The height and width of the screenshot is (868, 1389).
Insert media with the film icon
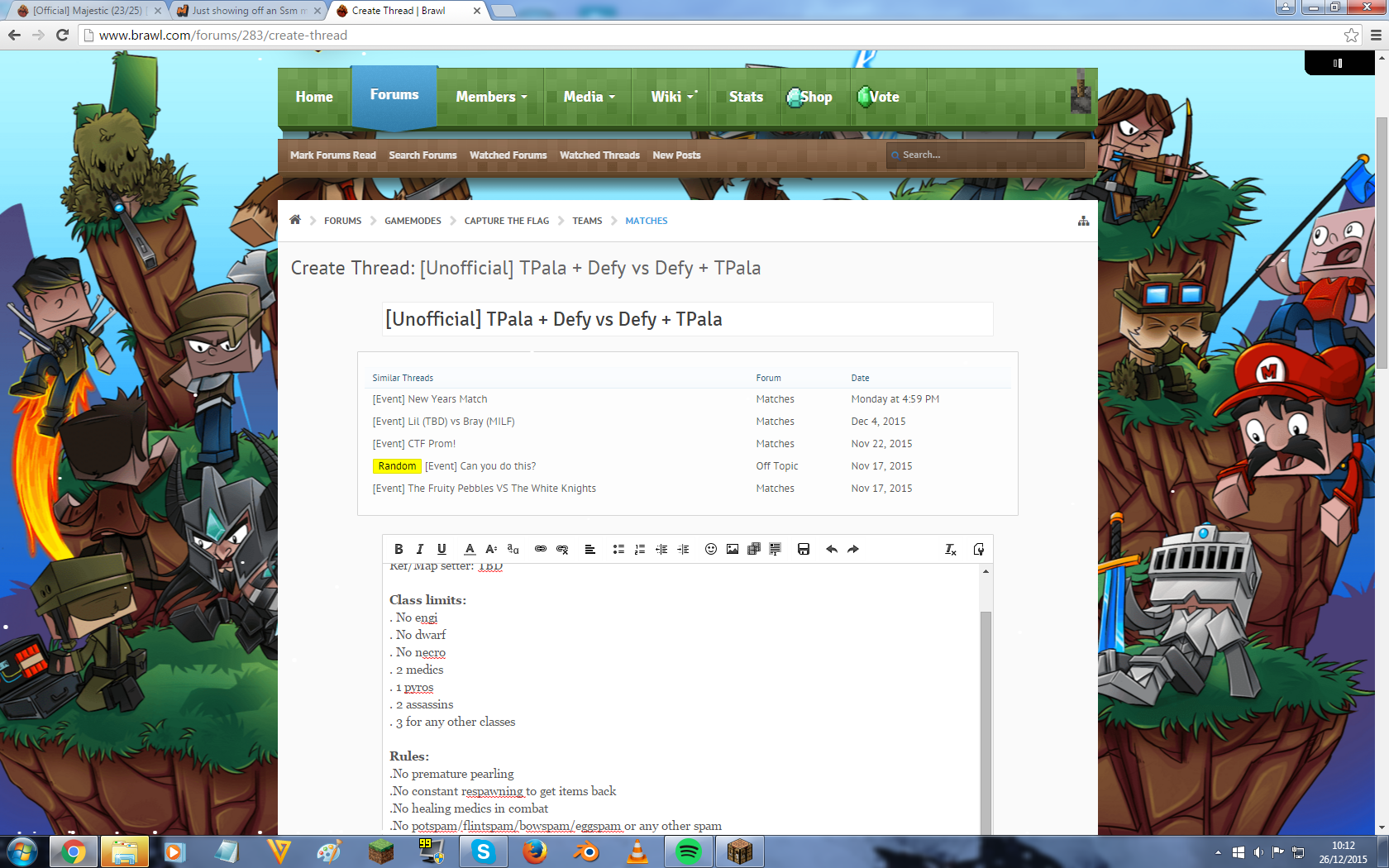pos(754,549)
